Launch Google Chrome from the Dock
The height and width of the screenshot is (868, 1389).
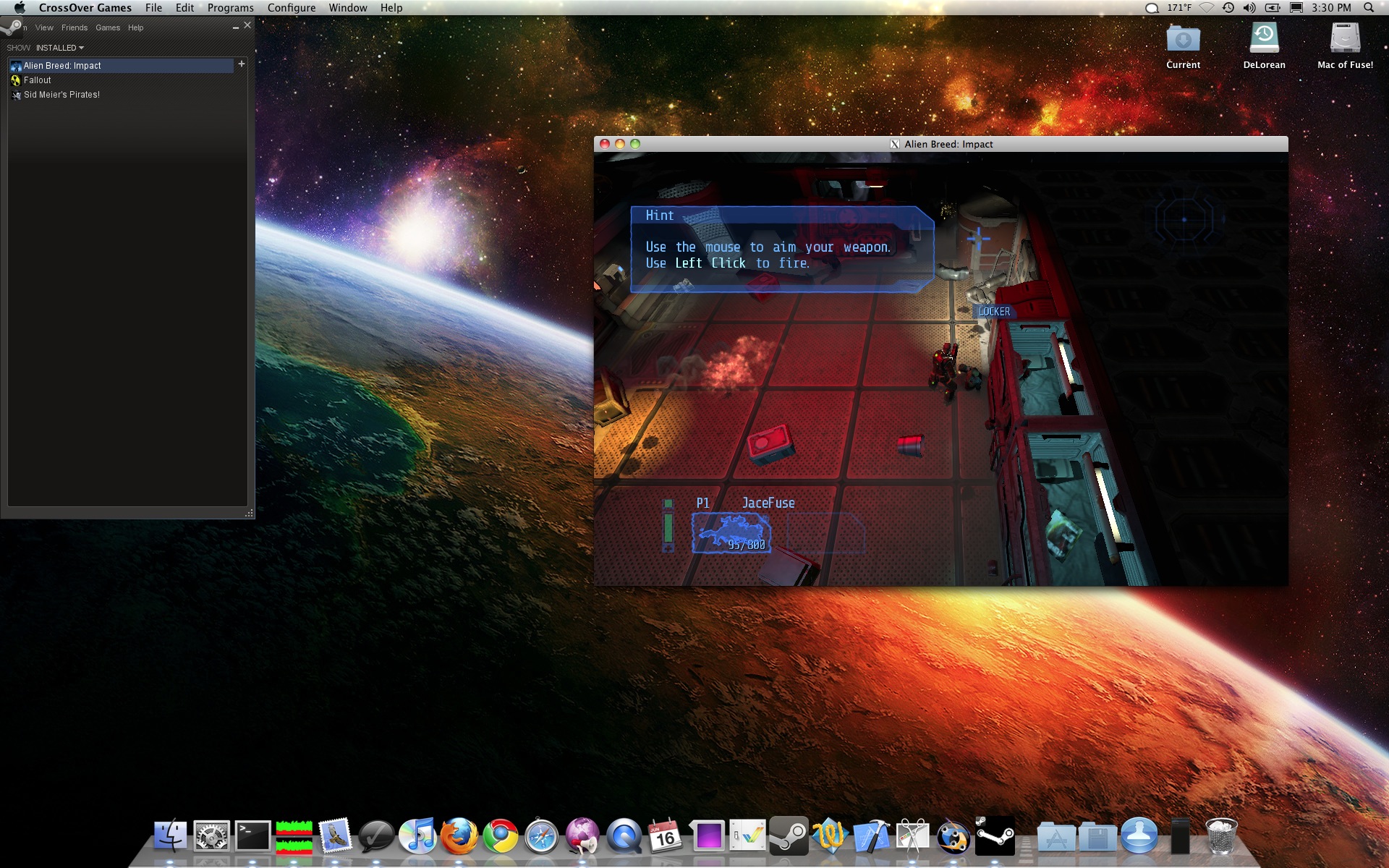(501, 836)
